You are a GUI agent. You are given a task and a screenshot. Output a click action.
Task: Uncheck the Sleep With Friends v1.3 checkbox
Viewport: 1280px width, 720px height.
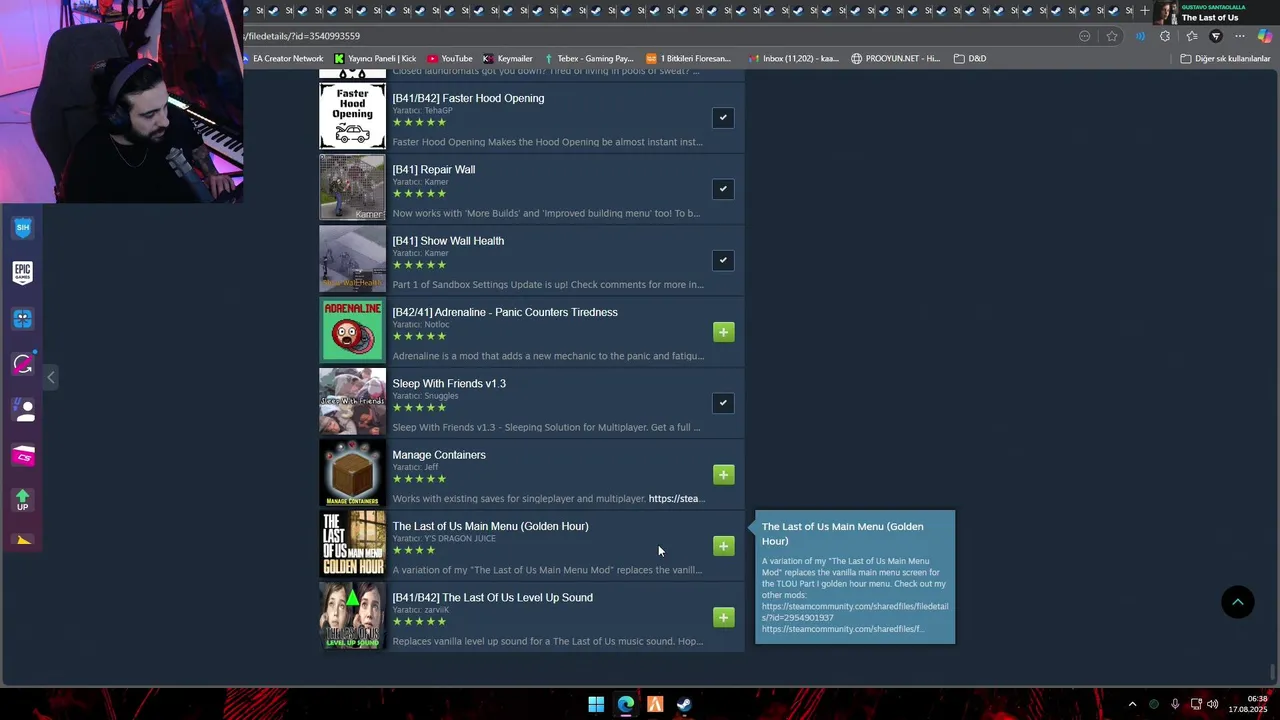pos(723,403)
